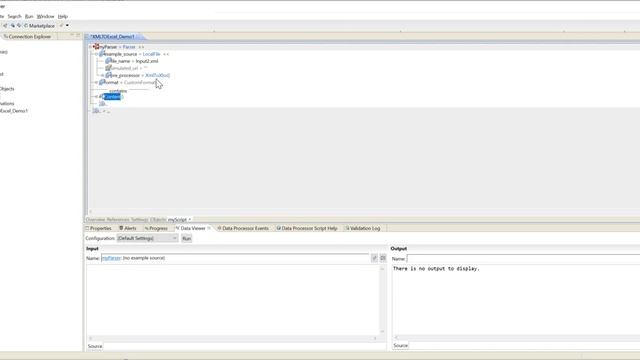Select the Input2.xml file name value
Image resolution: width=640 pixels, height=360 pixels.
click(147, 61)
